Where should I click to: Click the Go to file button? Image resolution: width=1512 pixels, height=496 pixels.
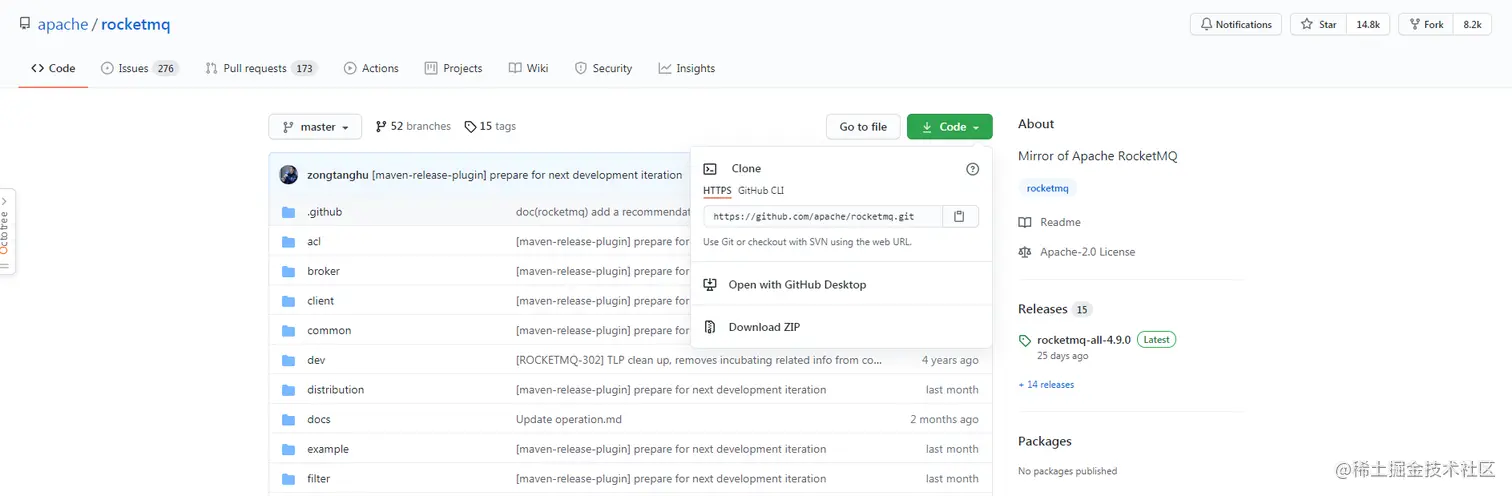862,127
